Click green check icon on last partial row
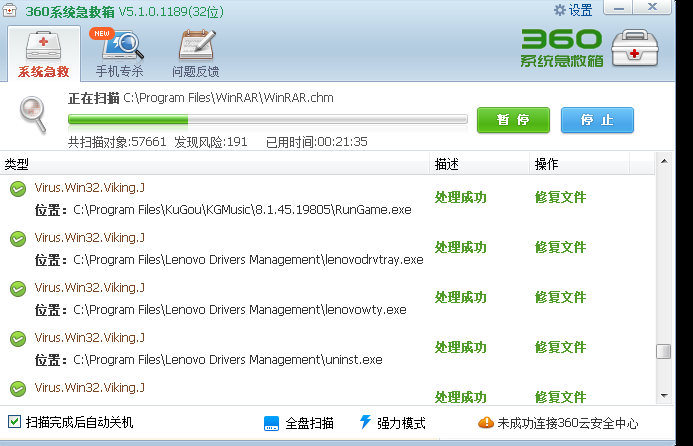This screenshot has width=693, height=446. coord(18,389)
